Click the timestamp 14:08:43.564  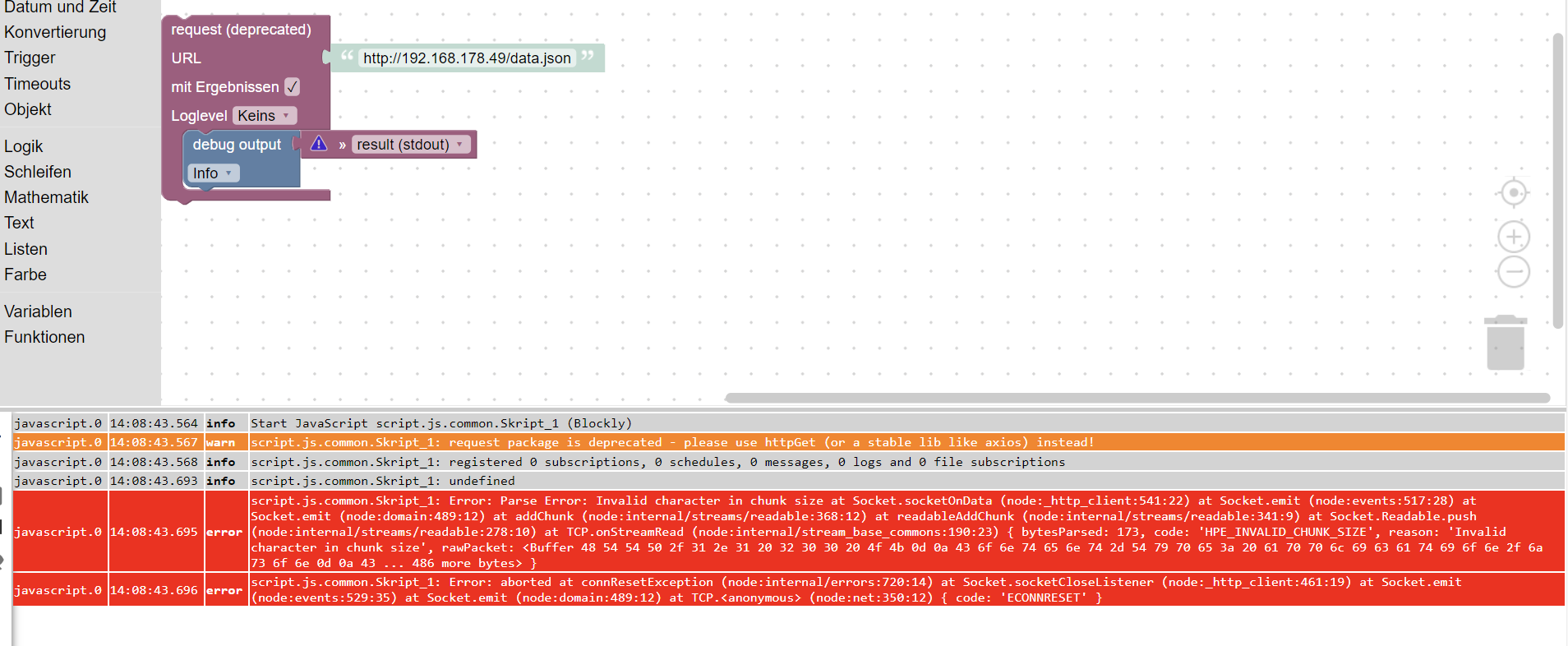tap(154, 423)
